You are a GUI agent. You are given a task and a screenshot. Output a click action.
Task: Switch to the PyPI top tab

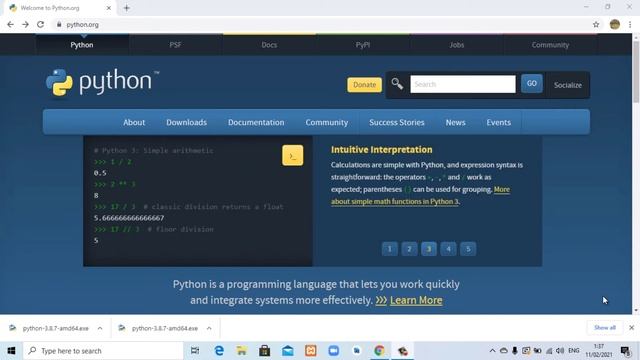363,45
